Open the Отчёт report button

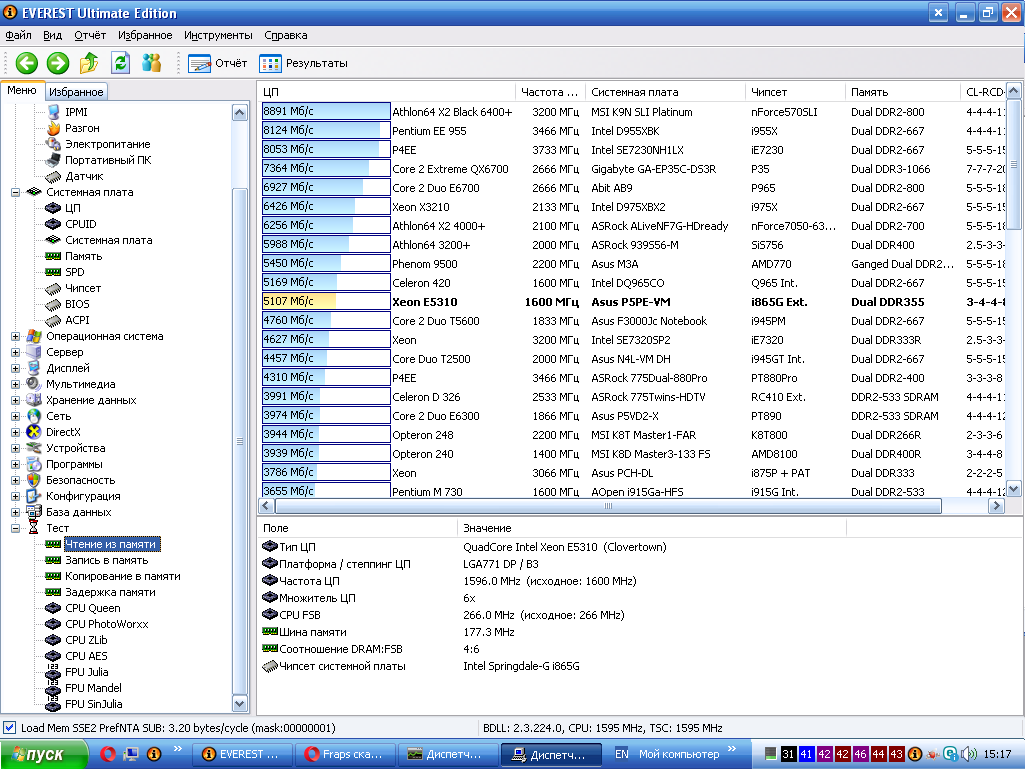(218, 63)
